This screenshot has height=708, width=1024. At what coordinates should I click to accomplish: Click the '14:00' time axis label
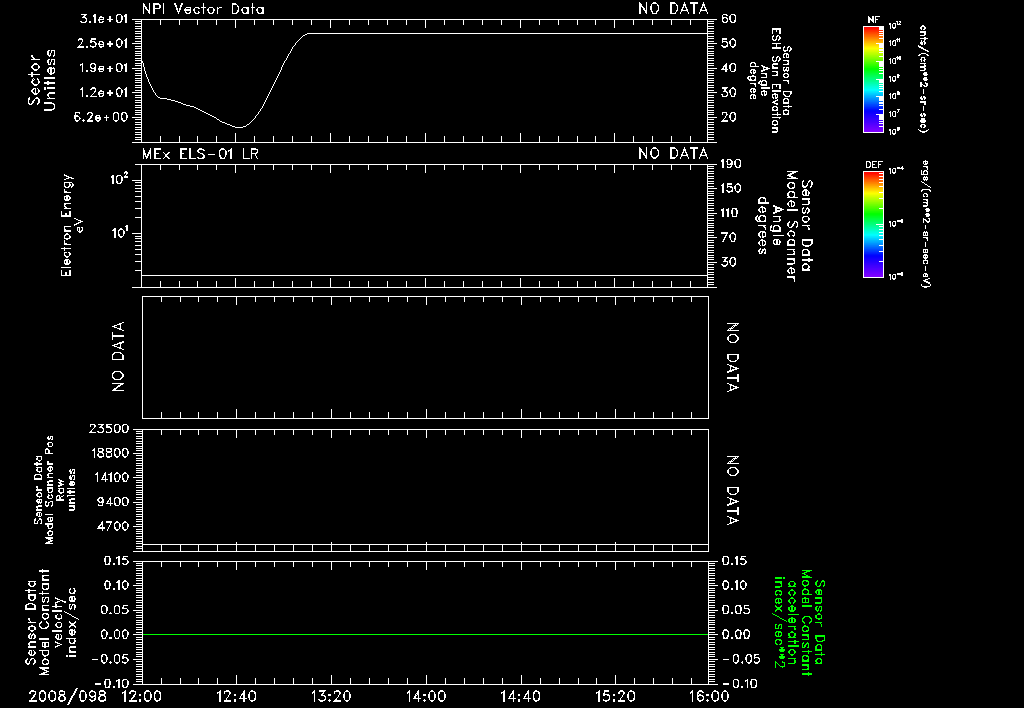426,696
